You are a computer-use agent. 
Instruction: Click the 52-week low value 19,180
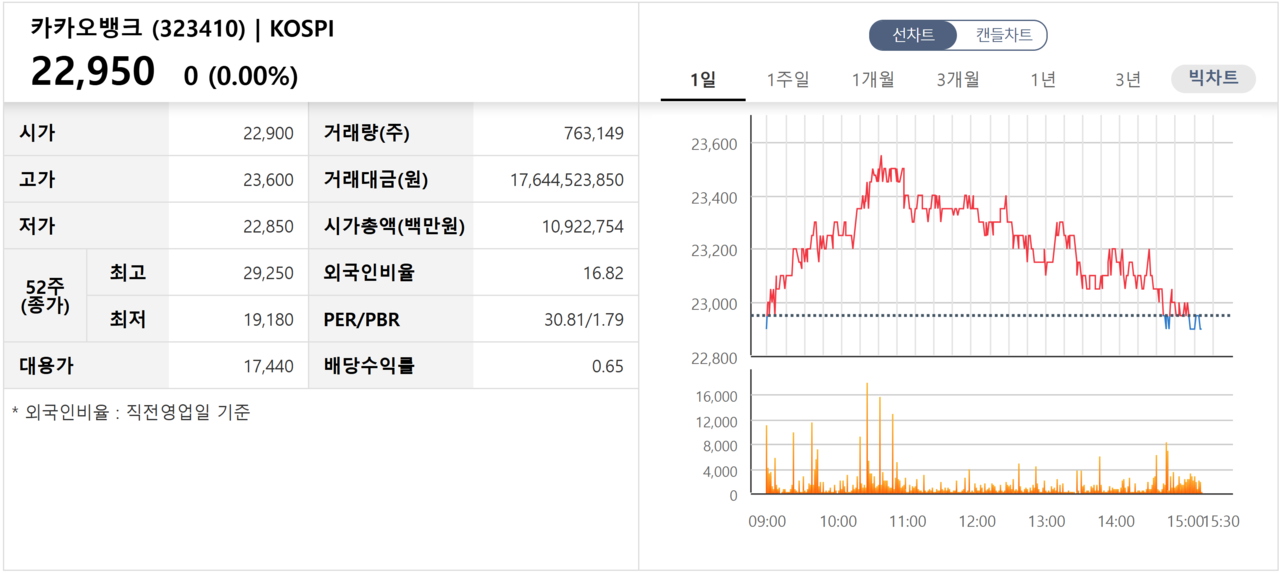pyautogui.click(x=268, y=320)
